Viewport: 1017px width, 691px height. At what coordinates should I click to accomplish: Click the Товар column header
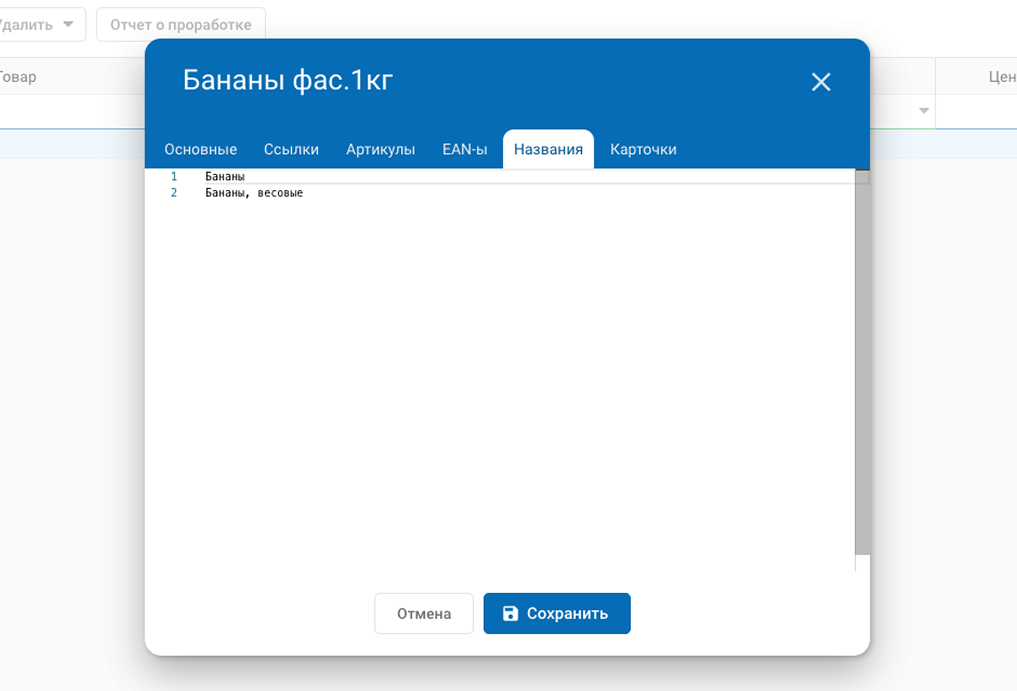[x=18, y=77]
